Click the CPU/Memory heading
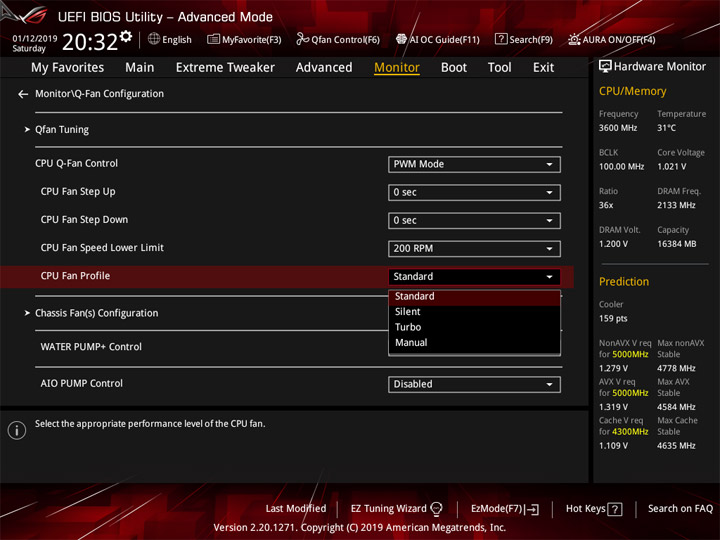The height and width of the screenshot is (540, 720). pos(632,91)
